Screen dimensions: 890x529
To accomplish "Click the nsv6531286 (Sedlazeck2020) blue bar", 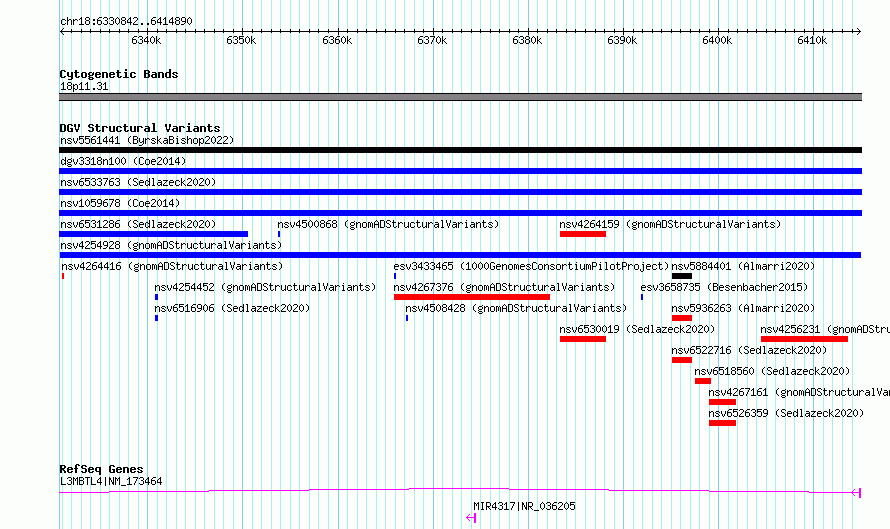I will click(x=153, y=234).
